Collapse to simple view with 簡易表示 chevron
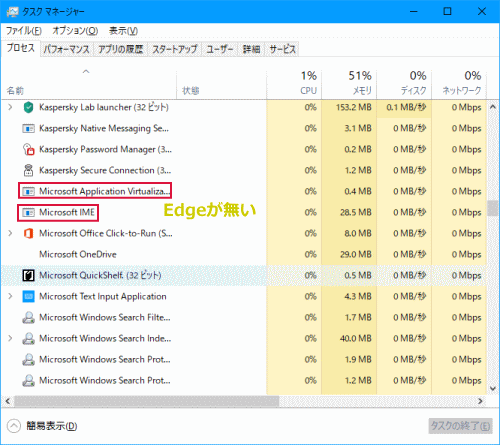 14,426
